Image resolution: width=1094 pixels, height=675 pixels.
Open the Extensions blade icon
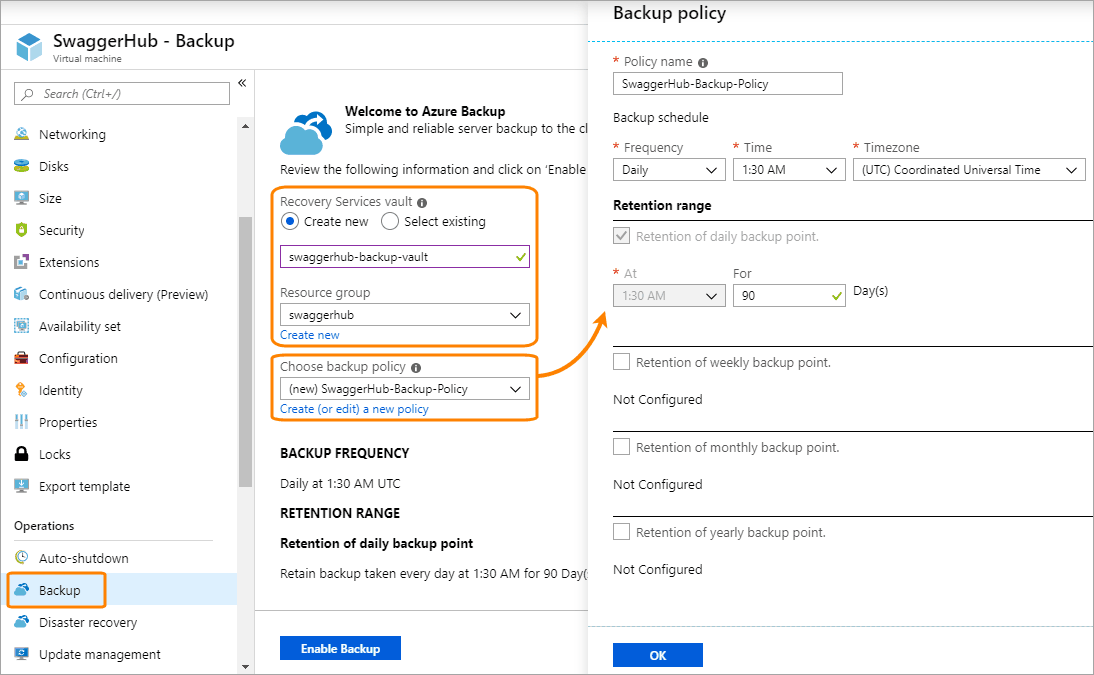pyautogui.click(x=22, y=262)
